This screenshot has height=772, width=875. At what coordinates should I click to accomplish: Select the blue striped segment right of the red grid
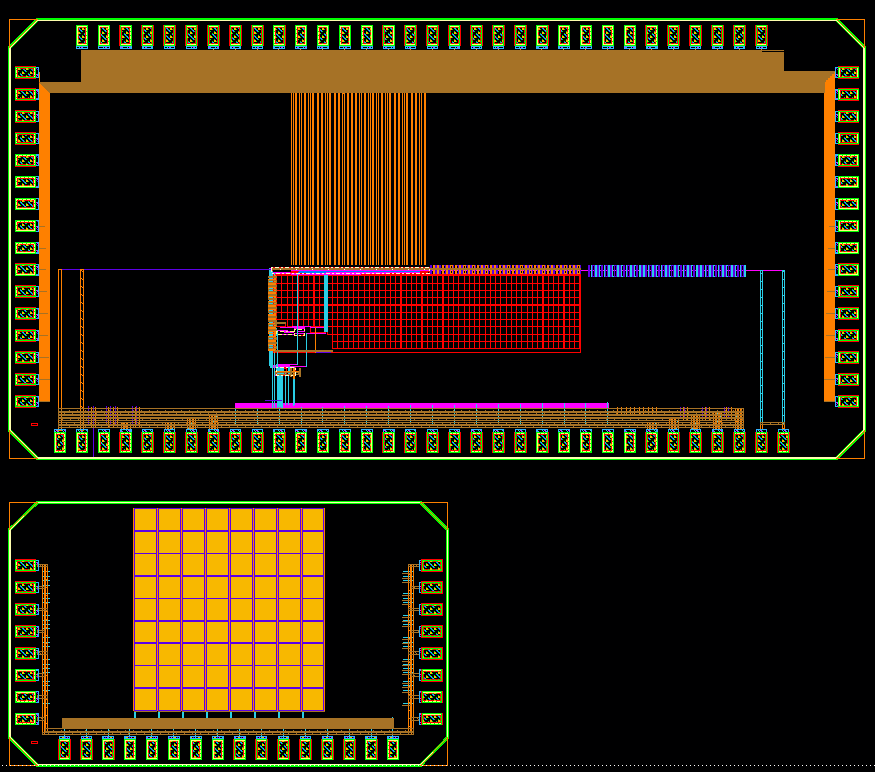click(666, 271)
